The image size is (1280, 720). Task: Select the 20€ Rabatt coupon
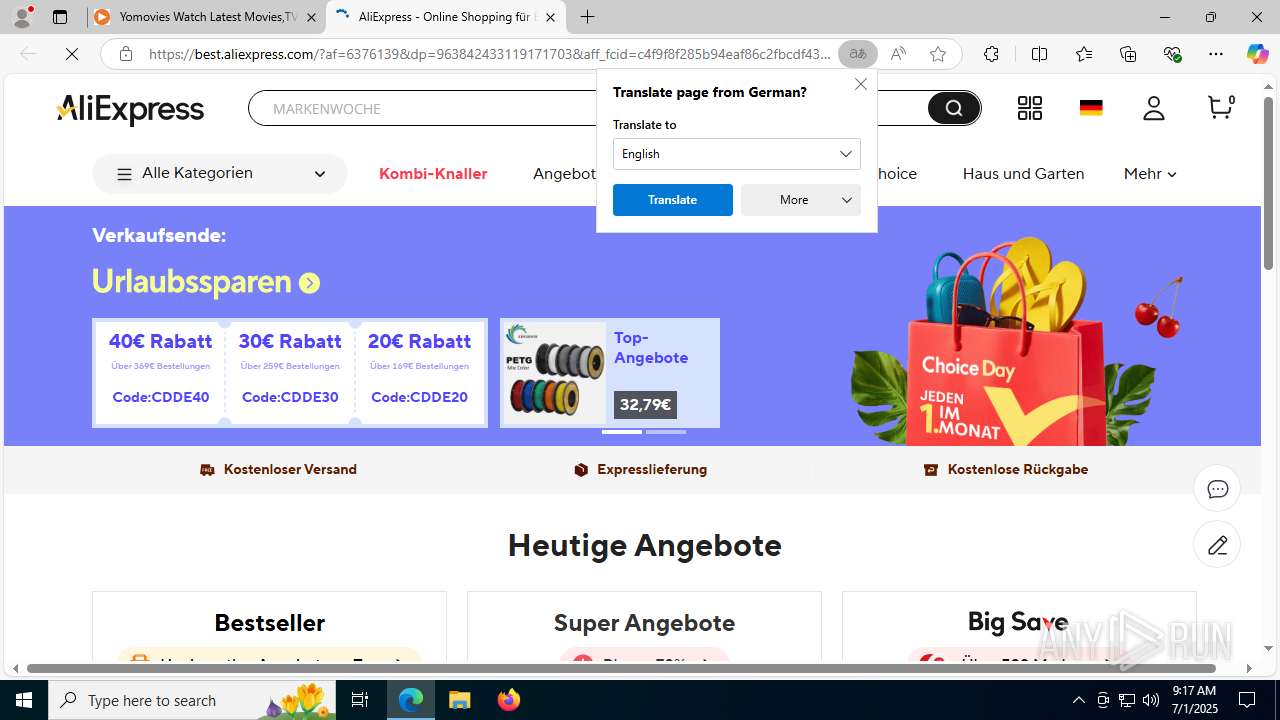tap(419, 372)
